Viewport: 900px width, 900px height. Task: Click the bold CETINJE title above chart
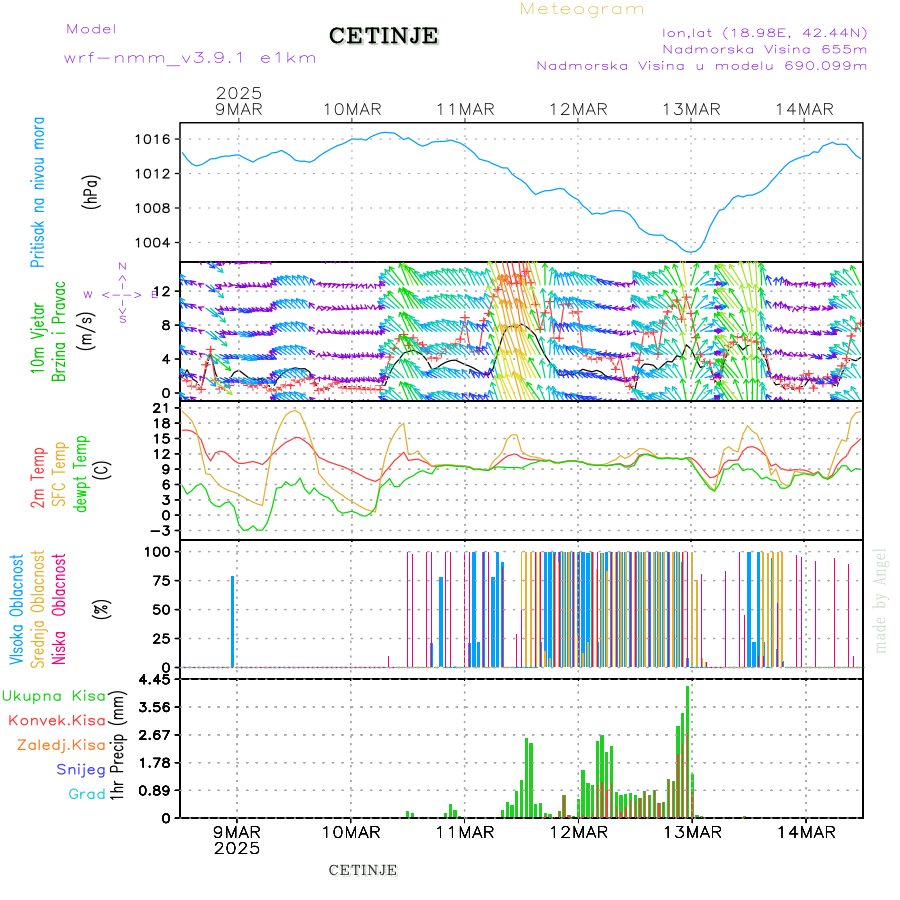383,36
